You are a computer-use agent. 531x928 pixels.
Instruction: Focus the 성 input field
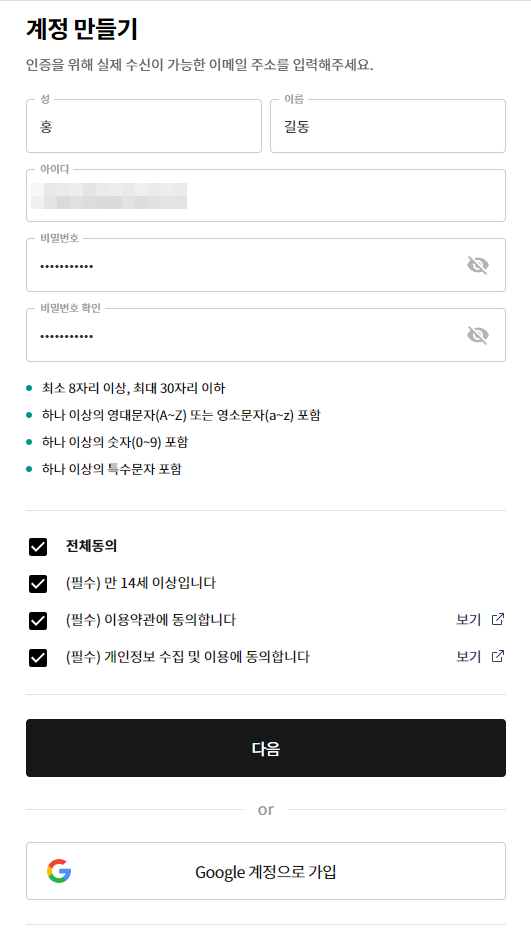[x=144, y=126]
